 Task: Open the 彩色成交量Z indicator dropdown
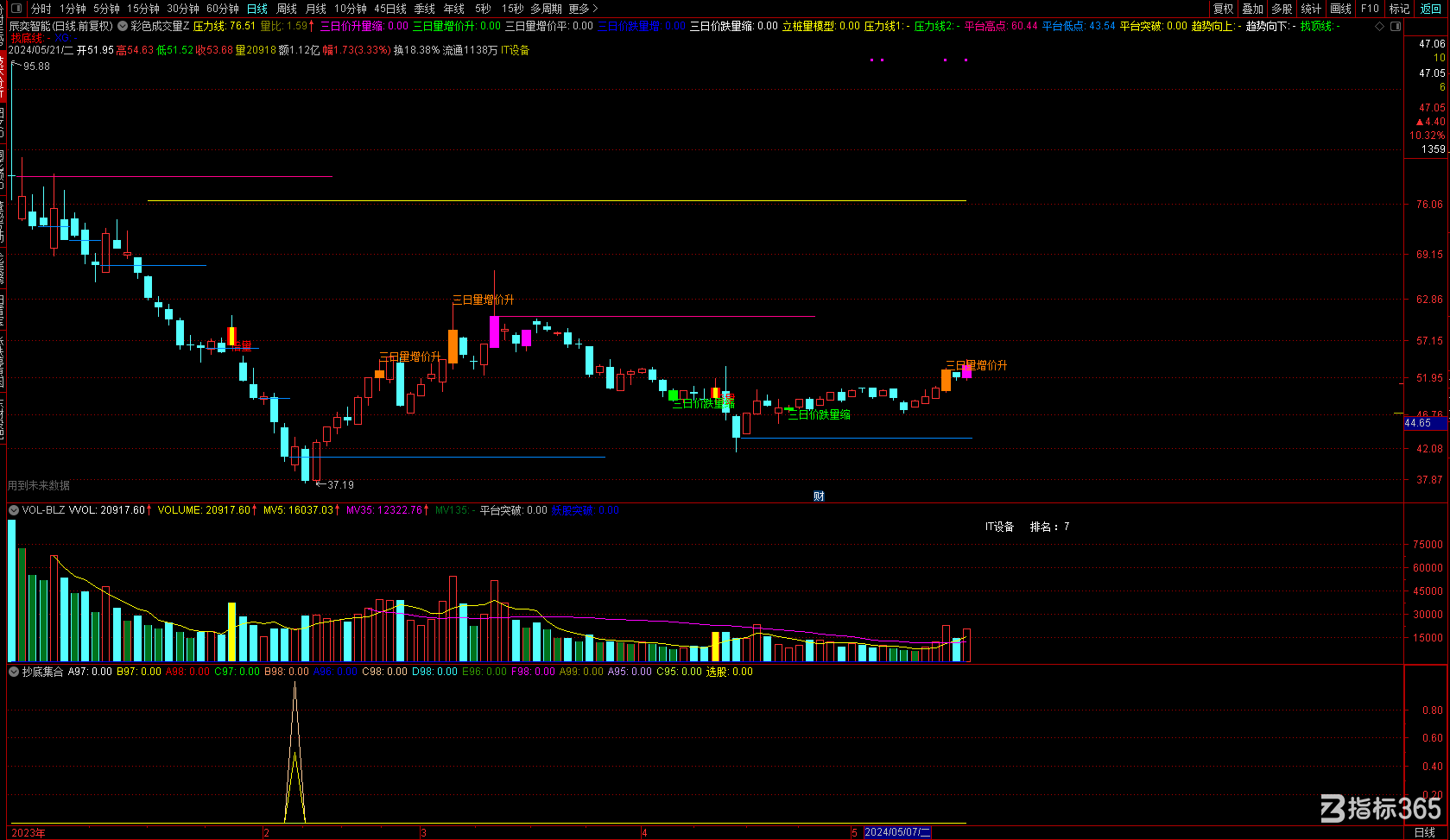tap(123, 26)
